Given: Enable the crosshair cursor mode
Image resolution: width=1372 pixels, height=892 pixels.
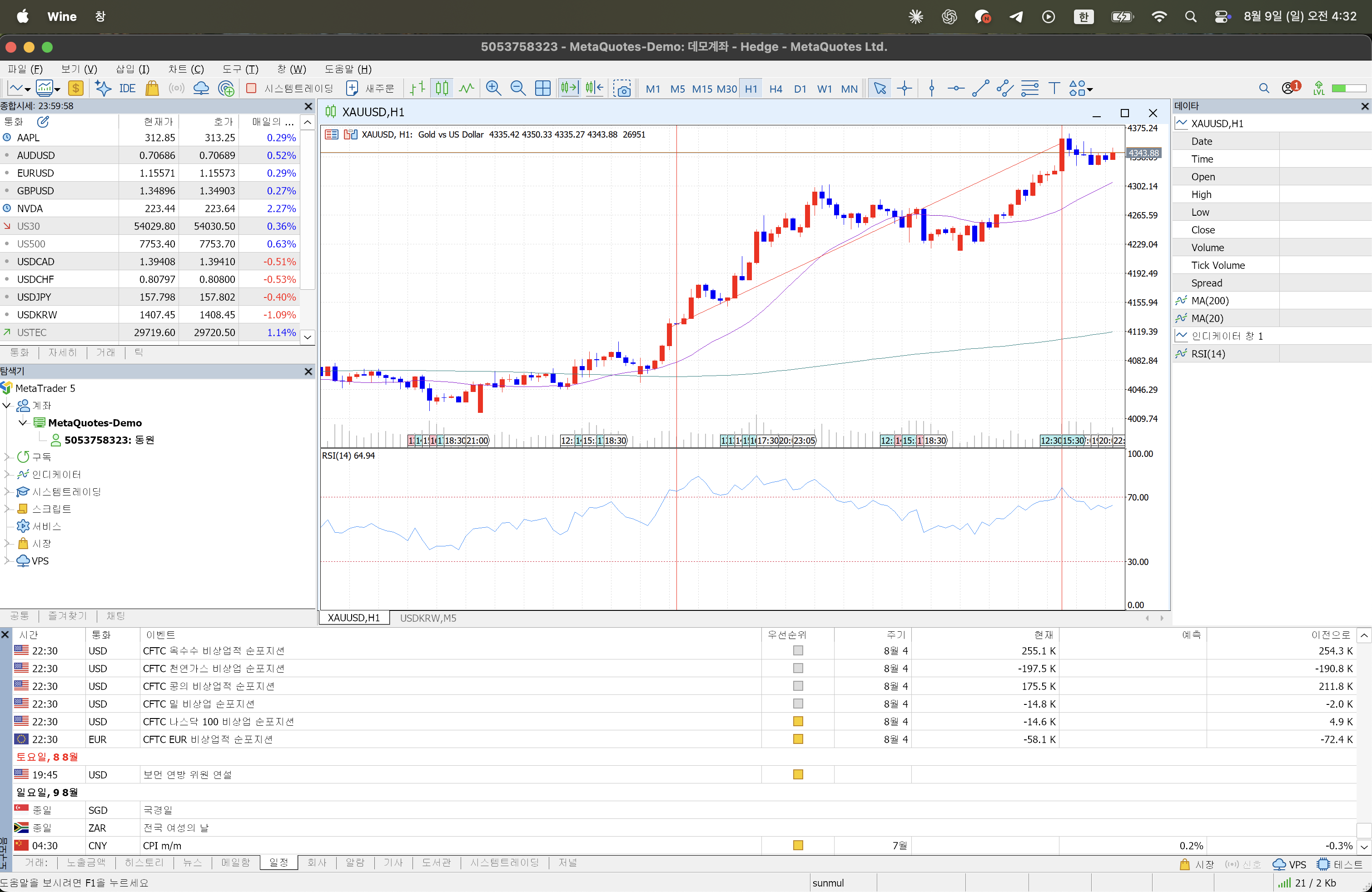Looking at the screenshot, I should click(x=905, y=88).
